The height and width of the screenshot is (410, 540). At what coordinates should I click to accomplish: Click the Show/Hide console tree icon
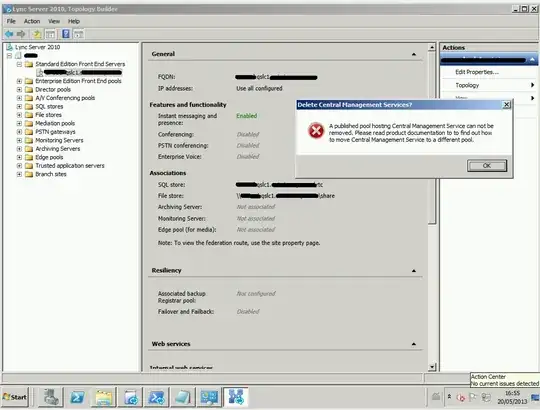(50, 34)
